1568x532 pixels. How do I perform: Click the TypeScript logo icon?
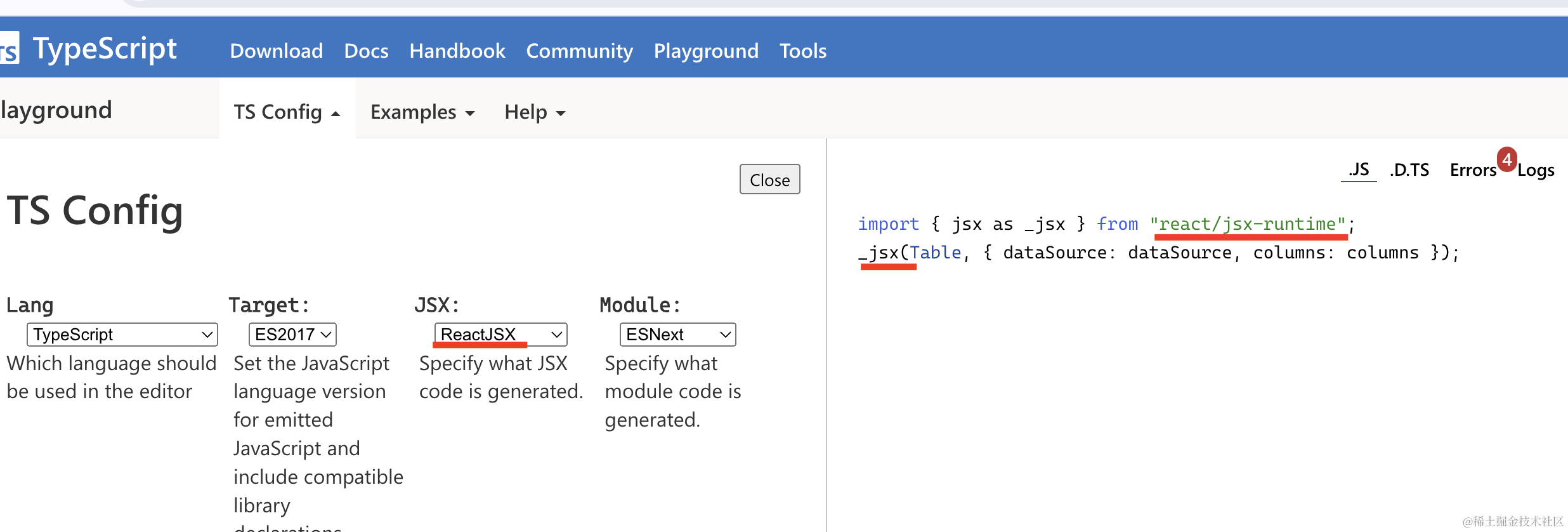click(x=9, y=48)
